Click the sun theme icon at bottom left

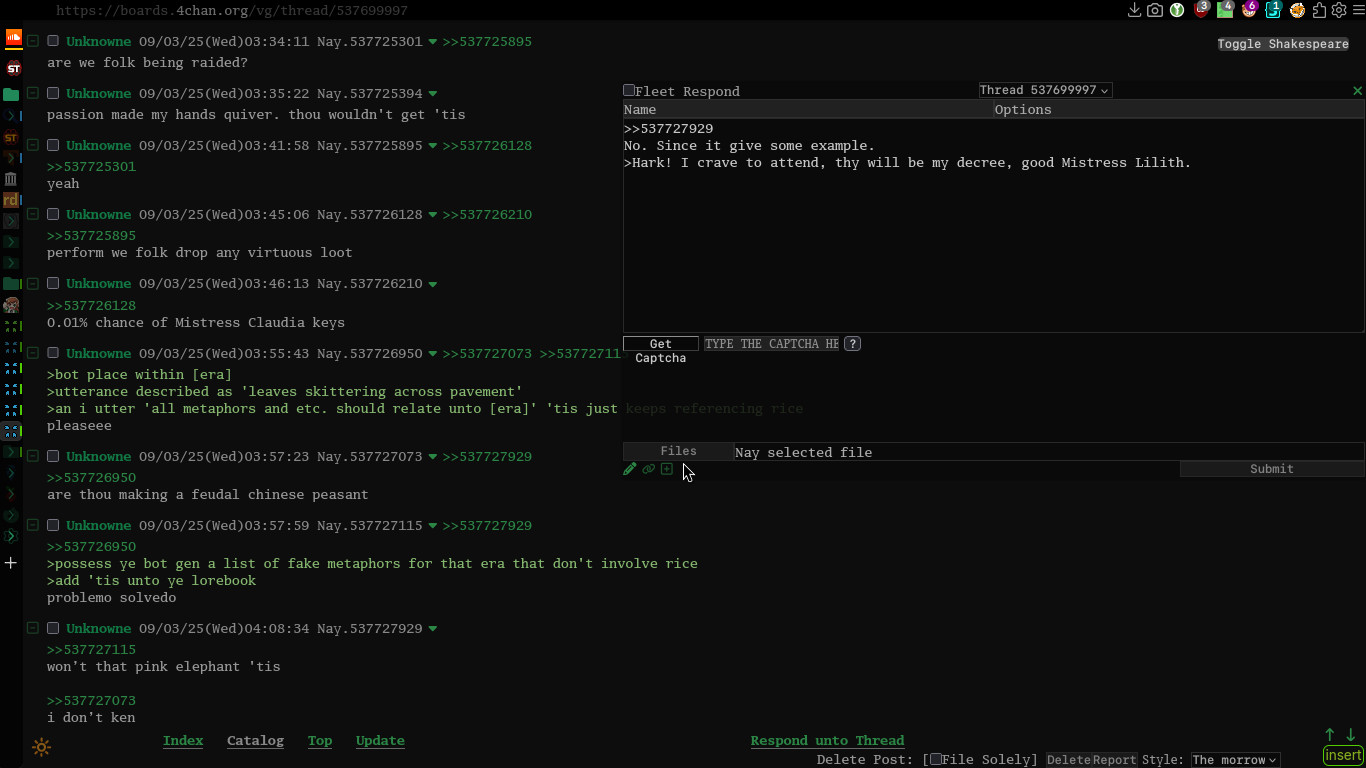42,747
